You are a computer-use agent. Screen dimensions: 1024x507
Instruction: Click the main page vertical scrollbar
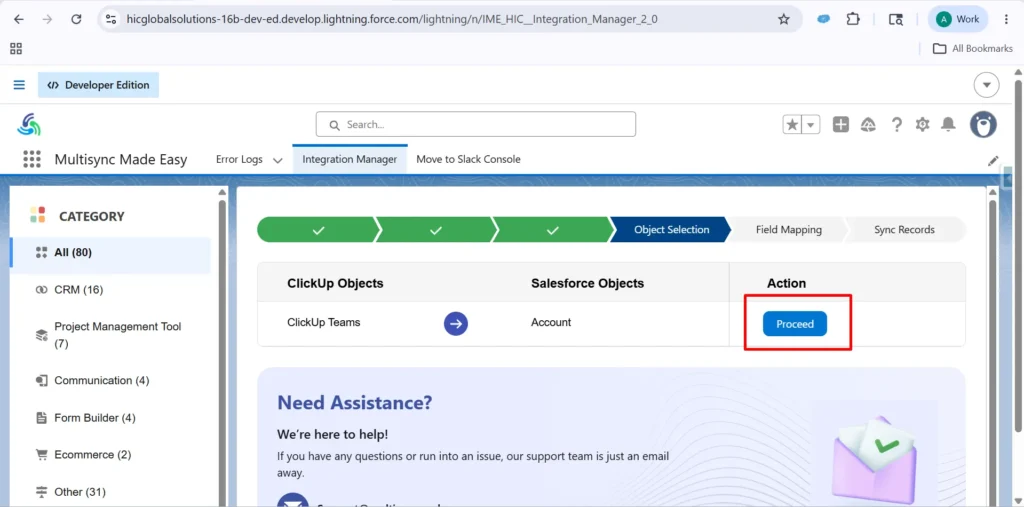pos(1018,255)
